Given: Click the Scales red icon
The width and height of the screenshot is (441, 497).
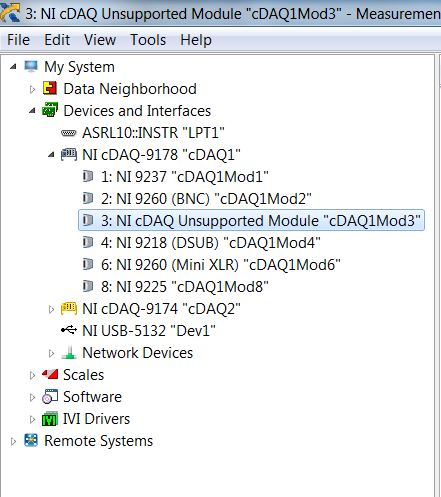Looking at the screenshot, I should pos(50,374).
